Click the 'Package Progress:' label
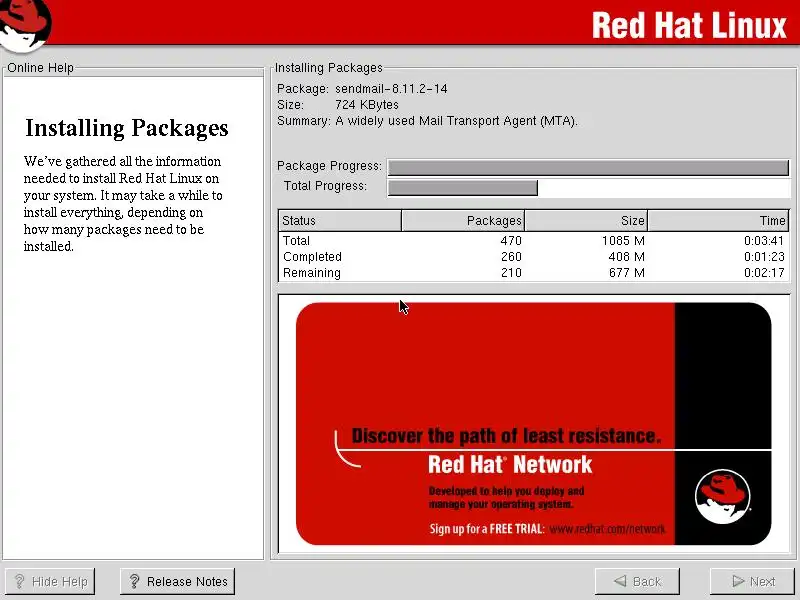The width and height of the screenshot is (800, 600). pos(329,166)
